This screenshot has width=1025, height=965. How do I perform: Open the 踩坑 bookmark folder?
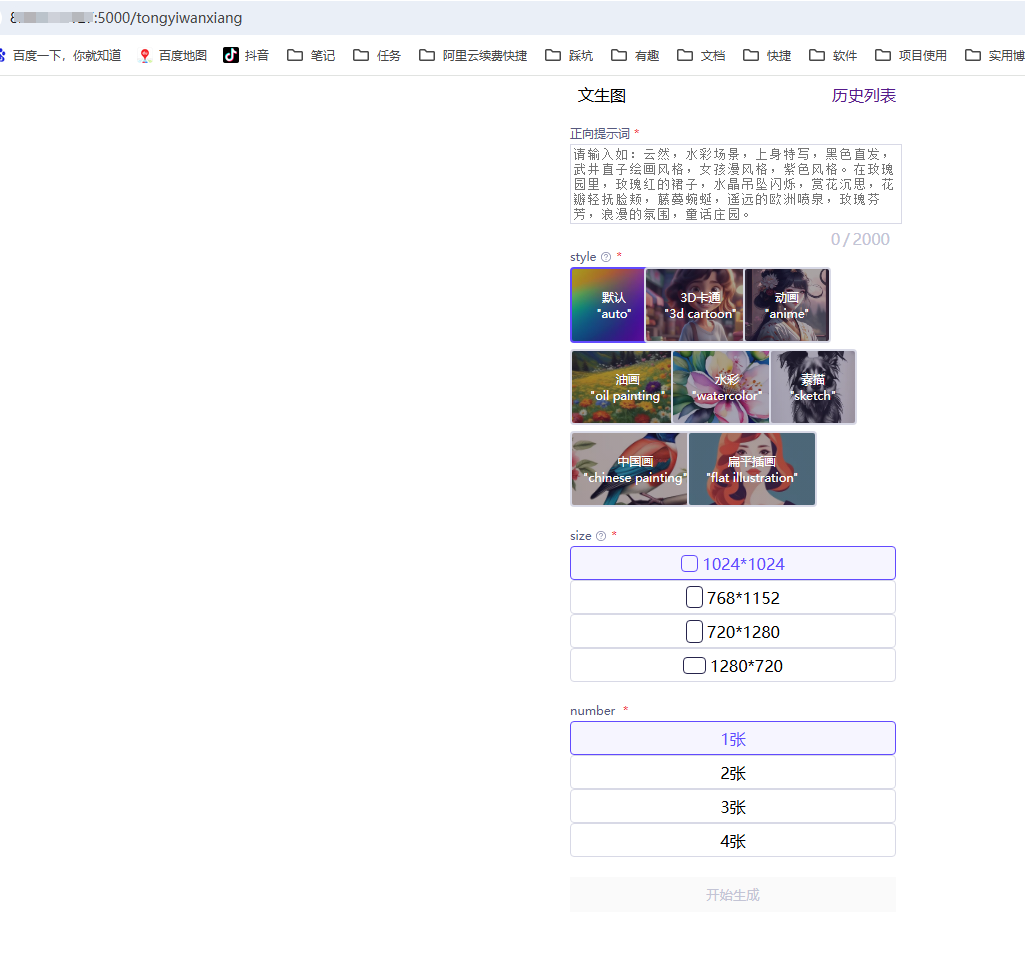(x=569, y=56)
